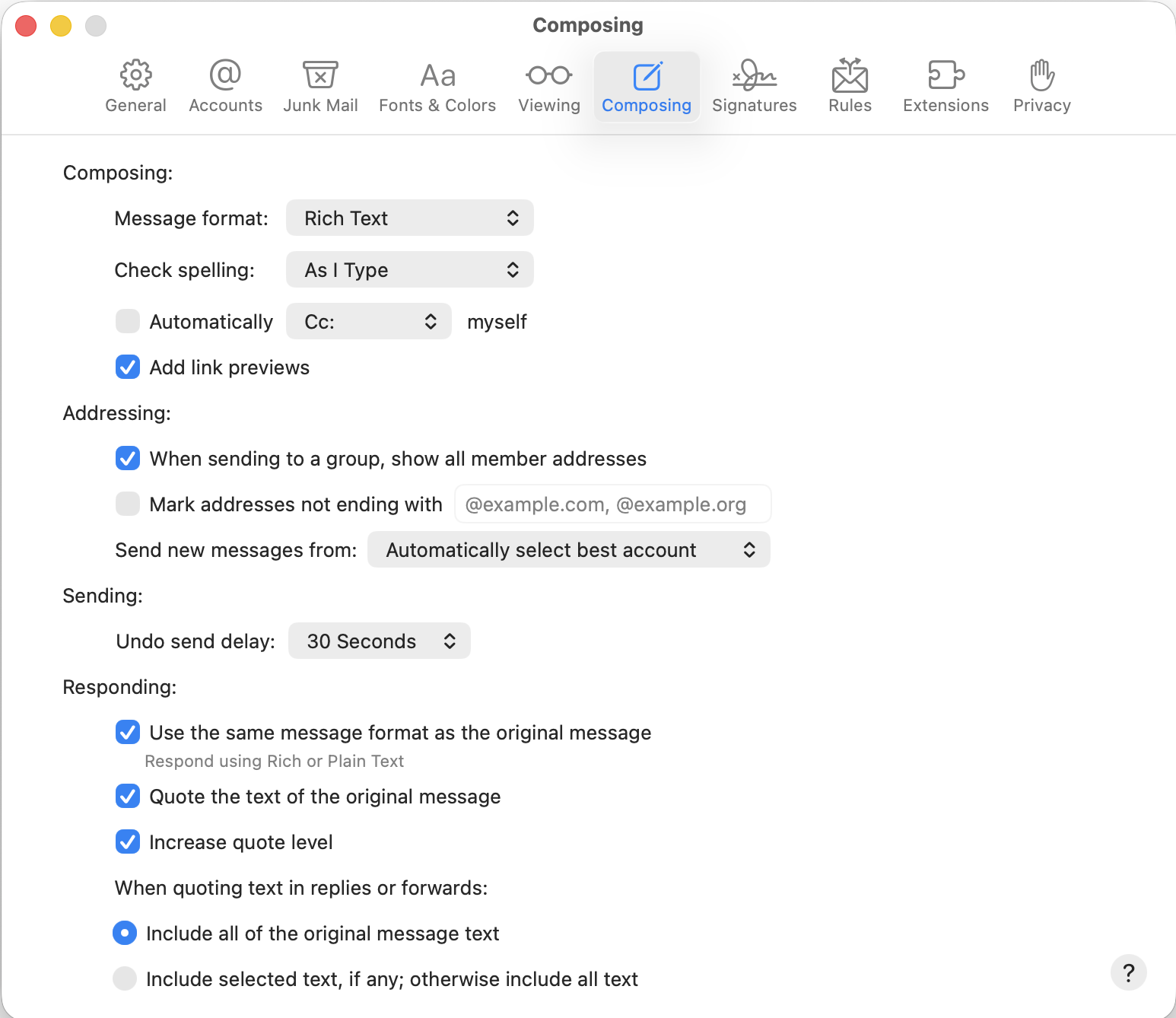Open the Rules envelope icon

pos(850,75)
